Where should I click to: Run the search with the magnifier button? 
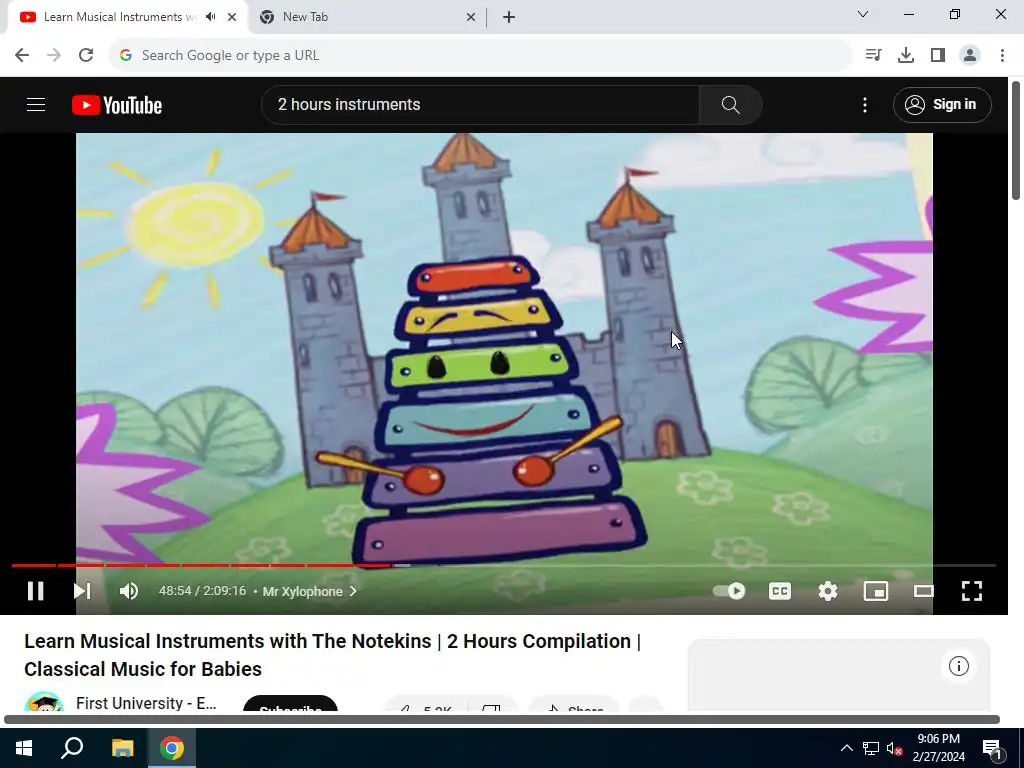coord(730,104)
